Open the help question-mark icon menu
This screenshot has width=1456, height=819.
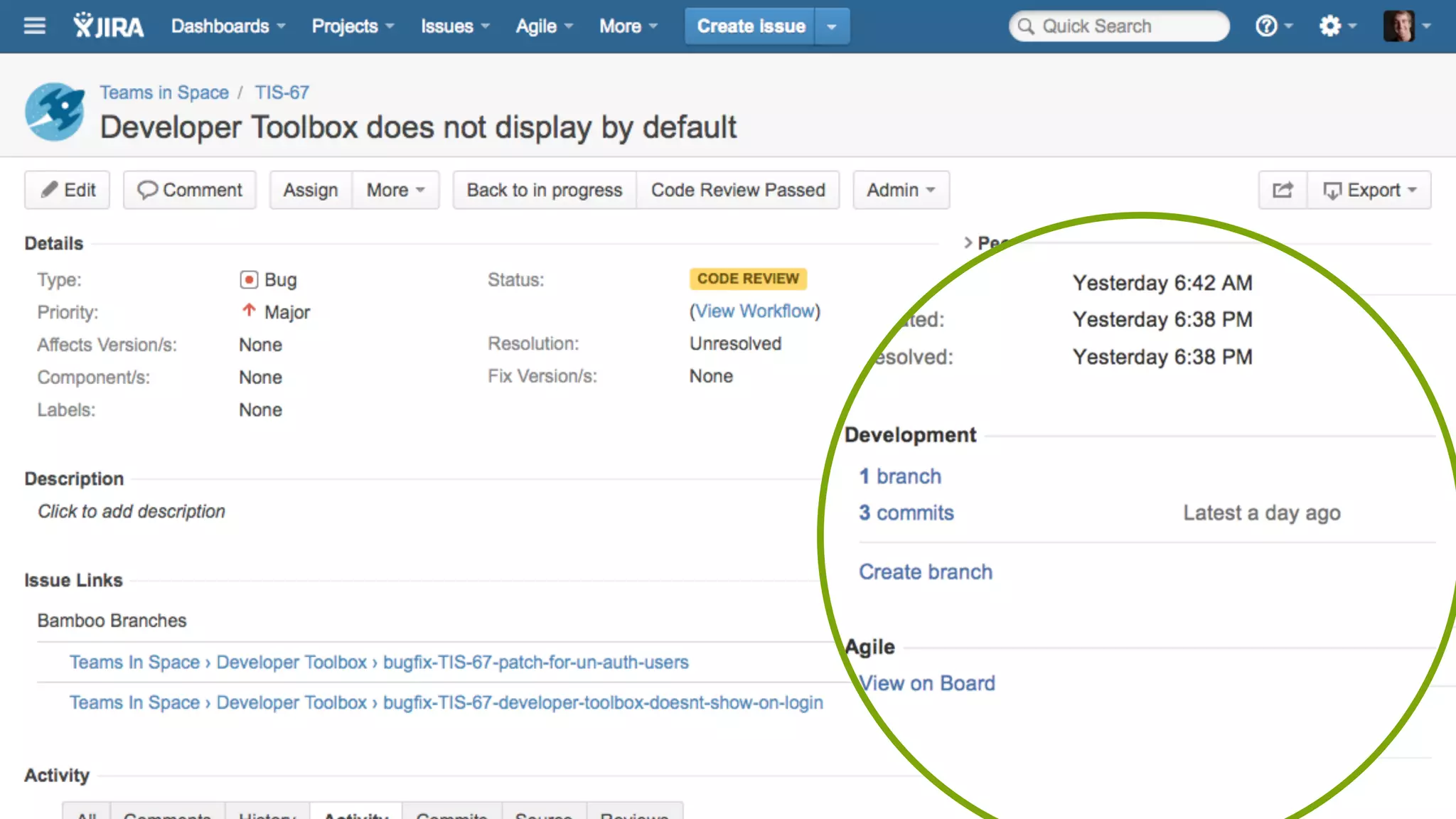[x=1266, y=26]
